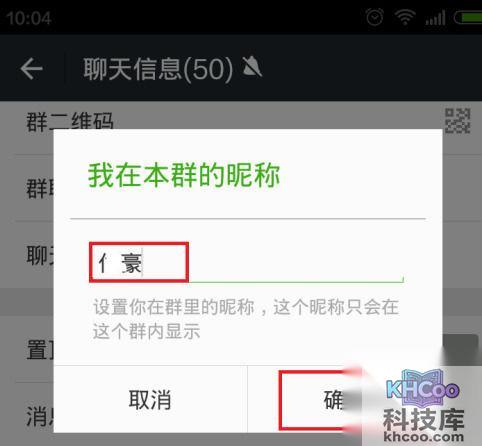Image resolution: width=482 pixels, height=446 pixels.
Task: Click the 取消 button
Action: (150, 399)
